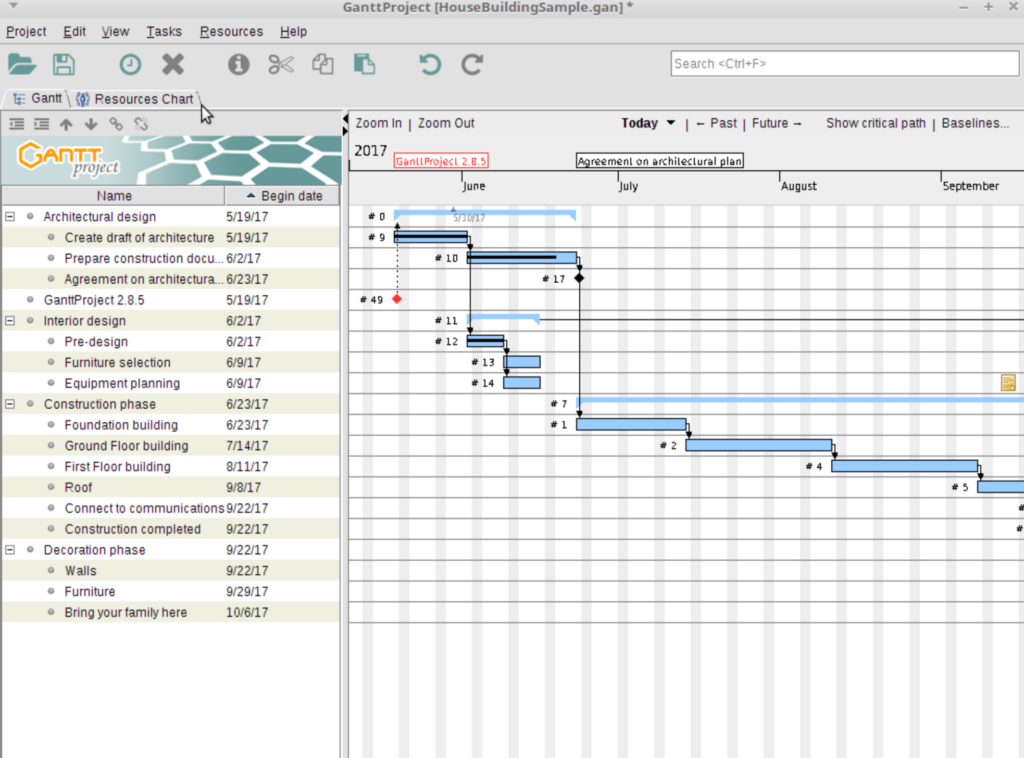Save the project with the floppy icon
Screen dimensions: 1024x758
click(63, 64)
